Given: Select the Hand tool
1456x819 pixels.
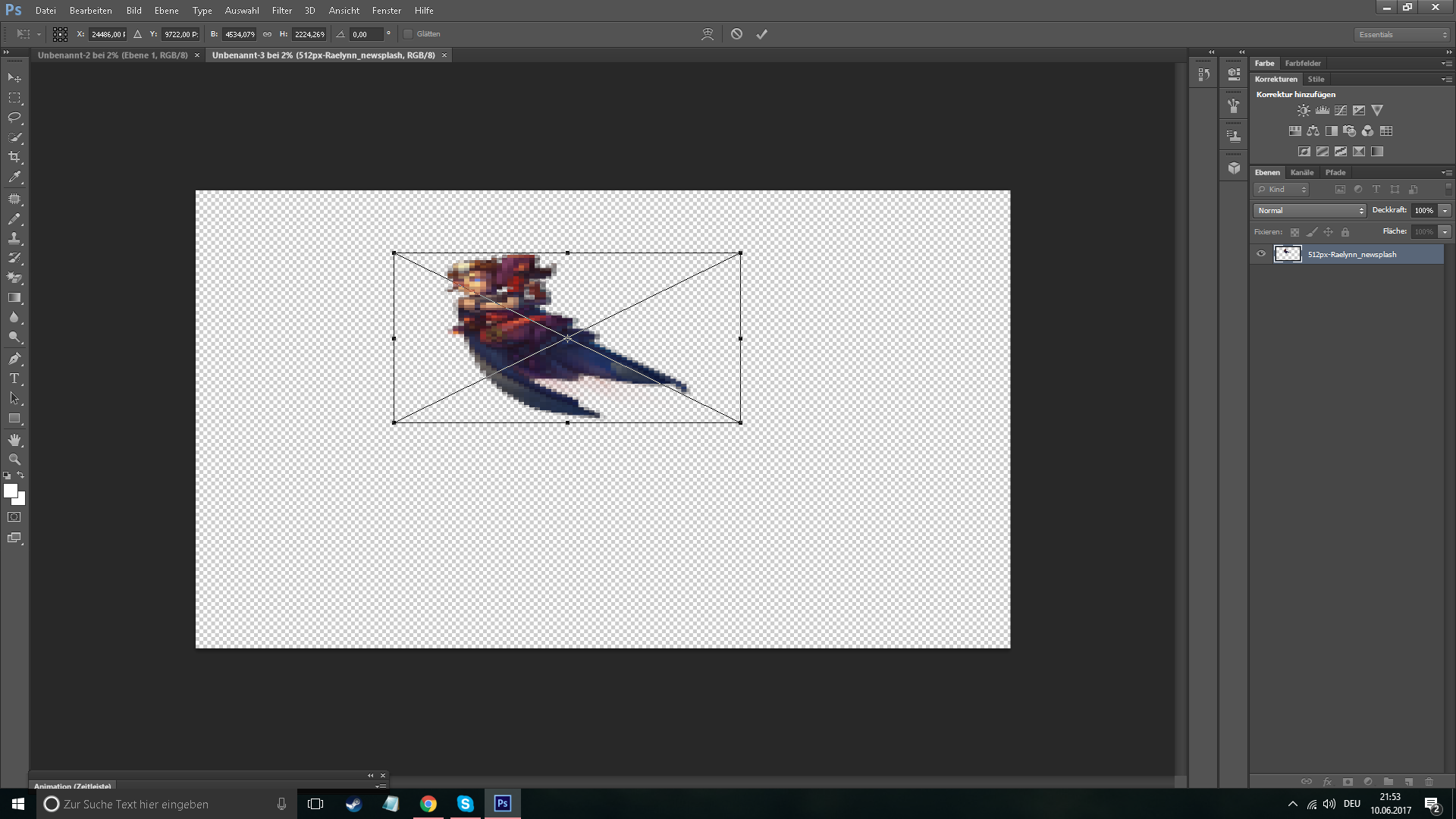Looking at the screenshot, I should (14, 440).
